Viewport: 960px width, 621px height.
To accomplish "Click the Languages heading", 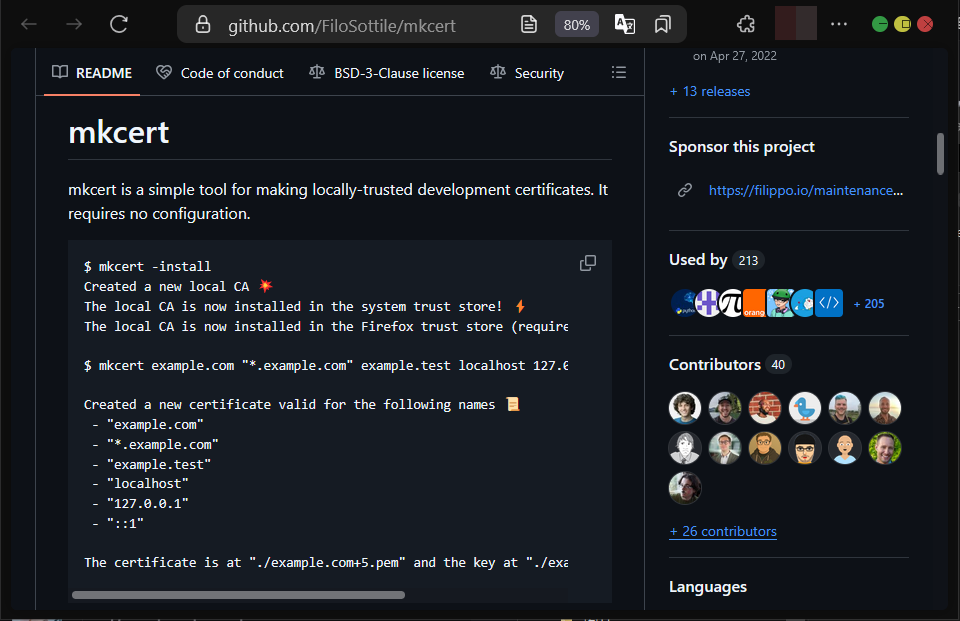I will (708, 587).
